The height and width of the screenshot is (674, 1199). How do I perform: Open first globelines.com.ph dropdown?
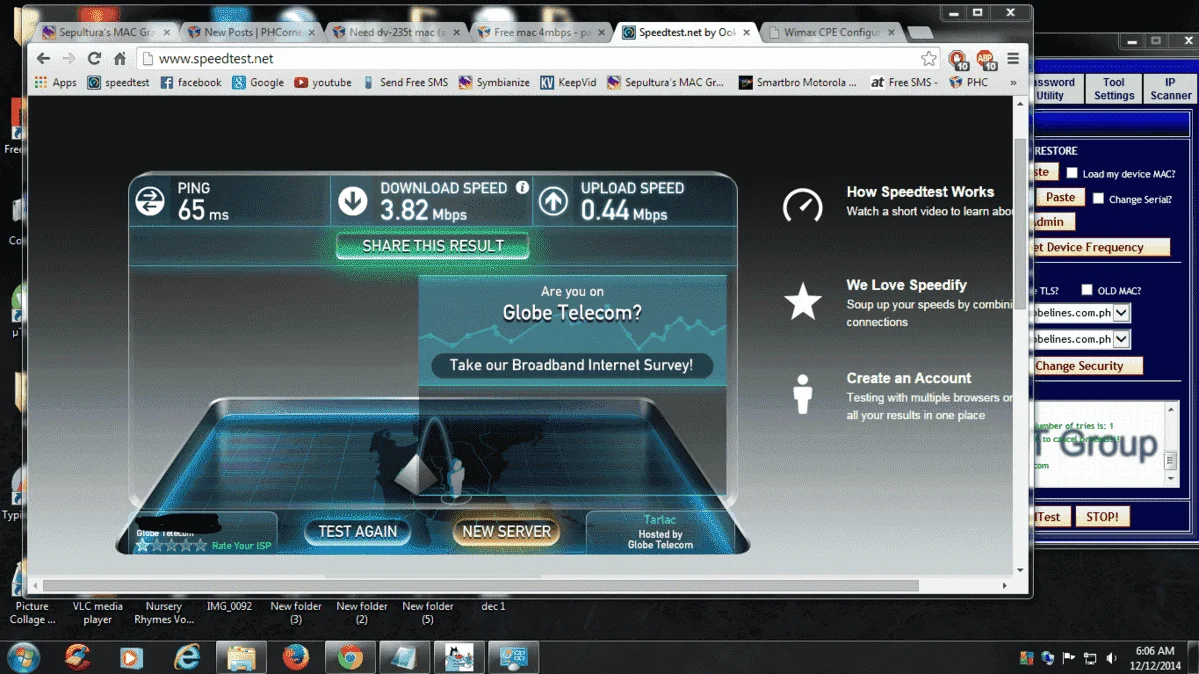click(1121, 312)
